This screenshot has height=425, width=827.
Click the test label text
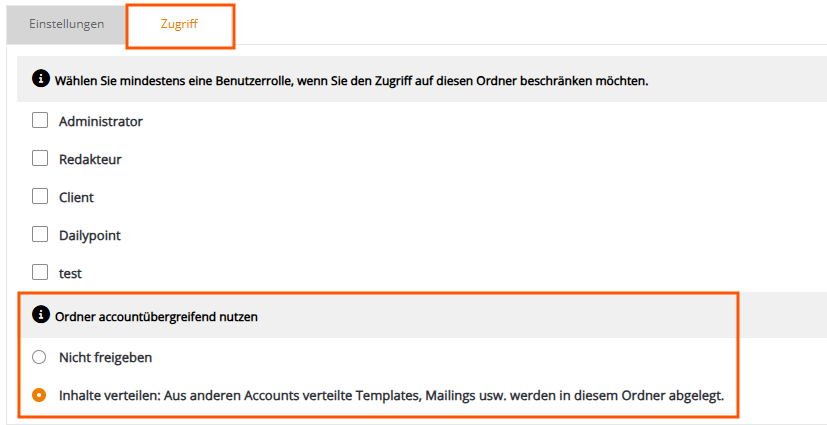tap(71, 274)
